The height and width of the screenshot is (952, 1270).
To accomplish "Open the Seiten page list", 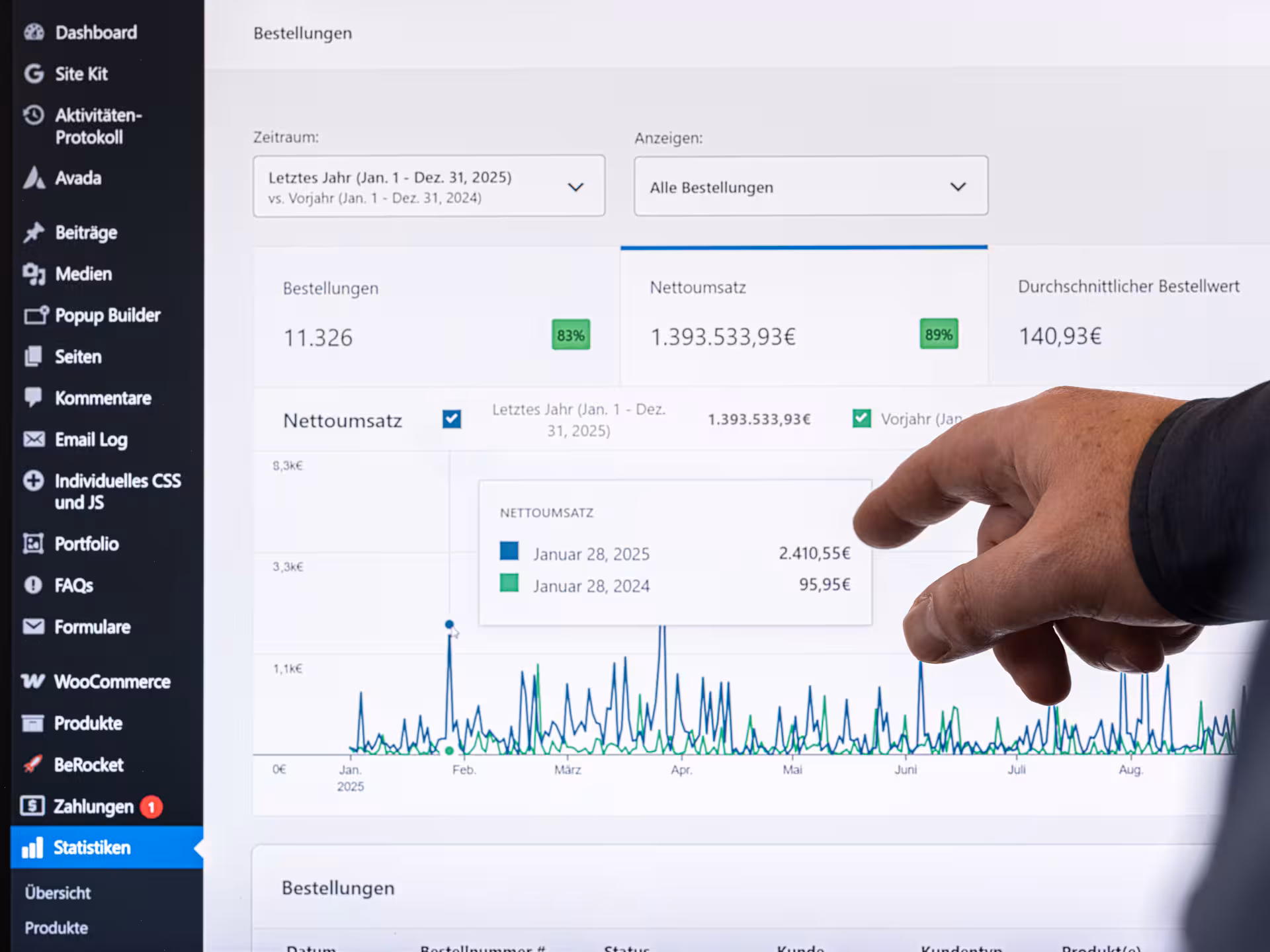I will coord(32,356).
